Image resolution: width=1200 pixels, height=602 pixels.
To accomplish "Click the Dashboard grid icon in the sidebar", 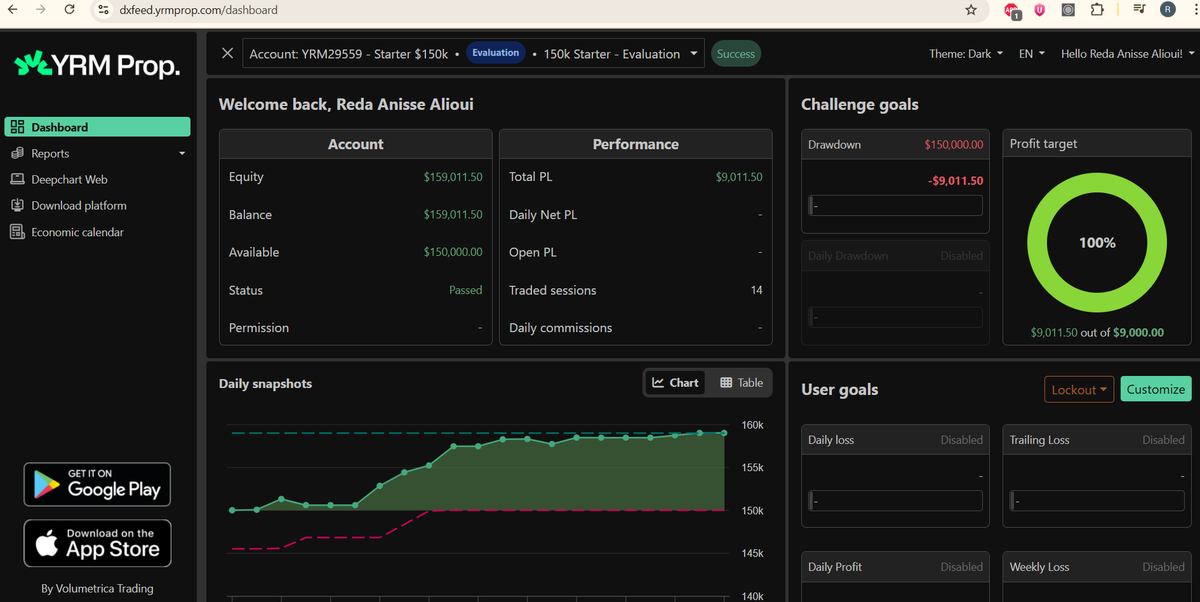I will [x=17, y=127].
